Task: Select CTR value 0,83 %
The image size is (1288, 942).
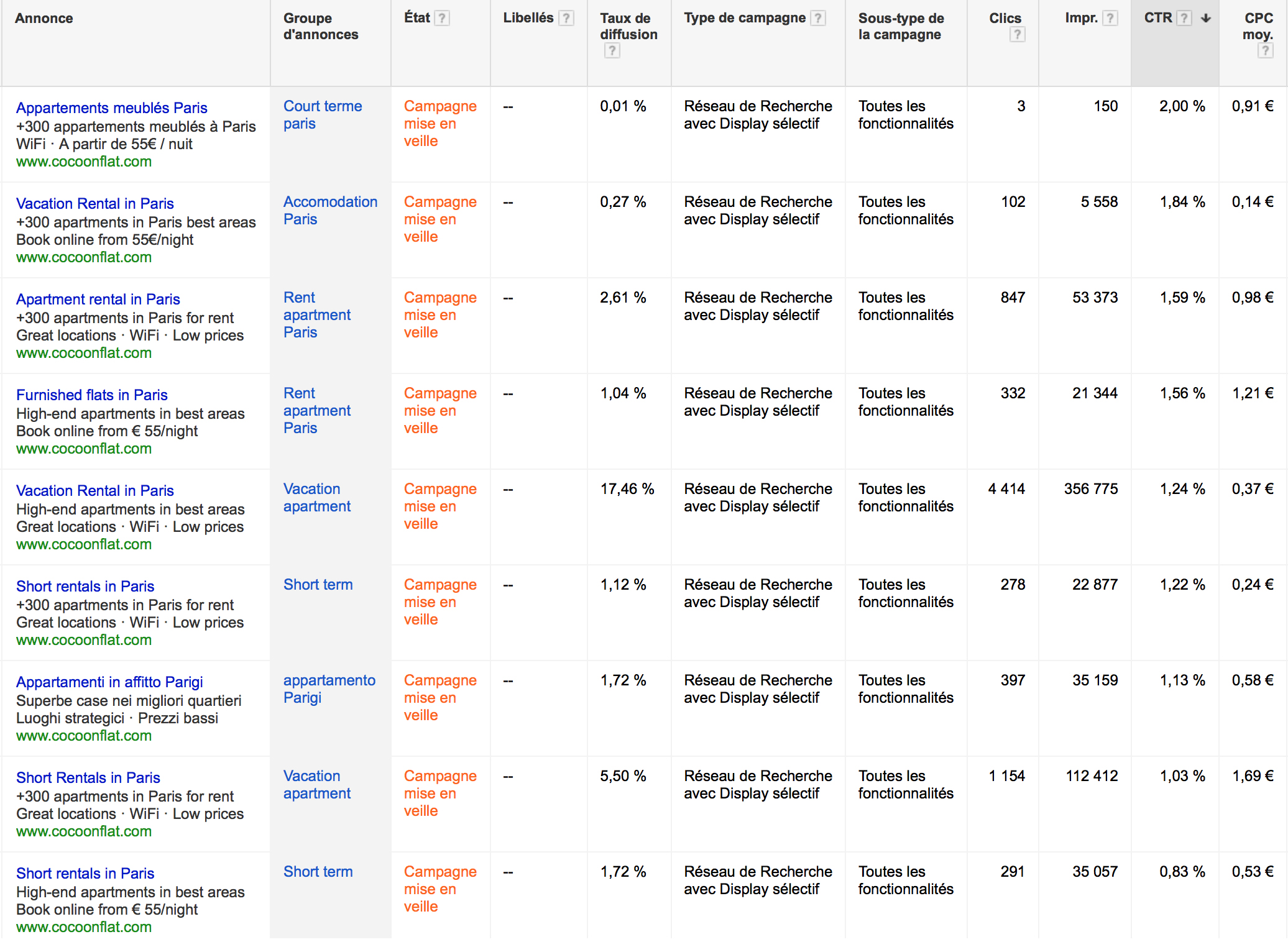Action: point(1182,872)
